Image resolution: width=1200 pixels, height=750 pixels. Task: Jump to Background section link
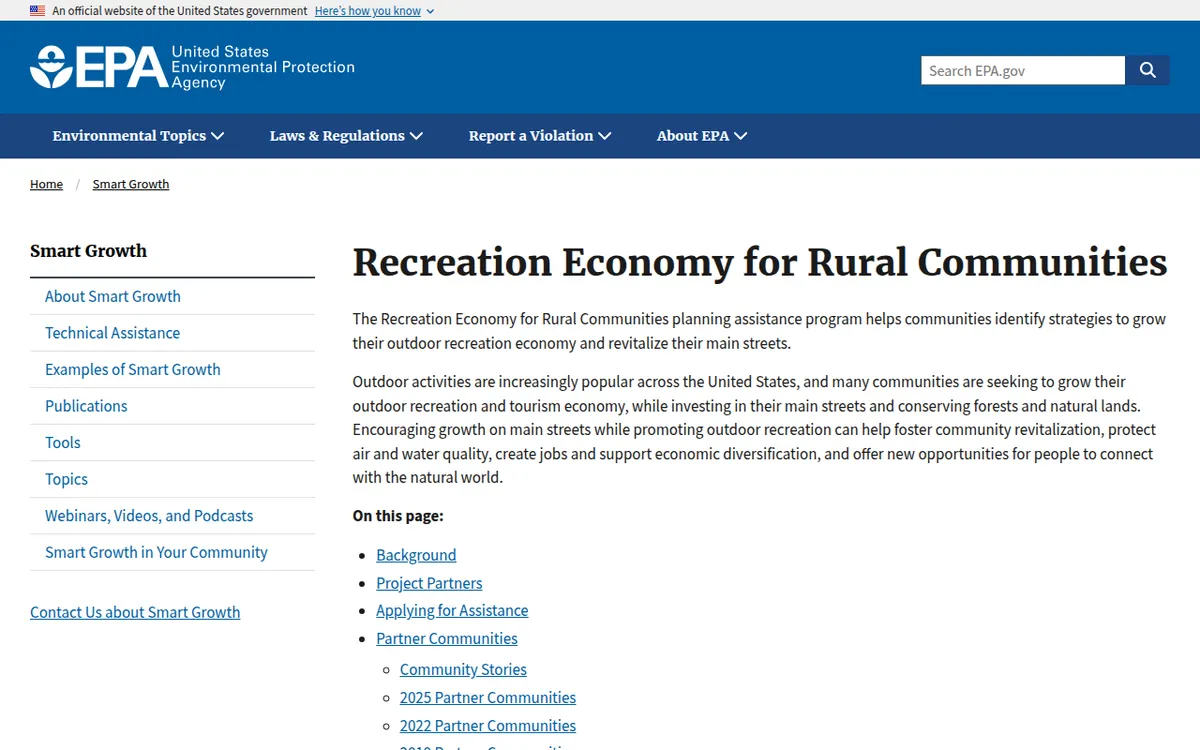click(416, 555)
